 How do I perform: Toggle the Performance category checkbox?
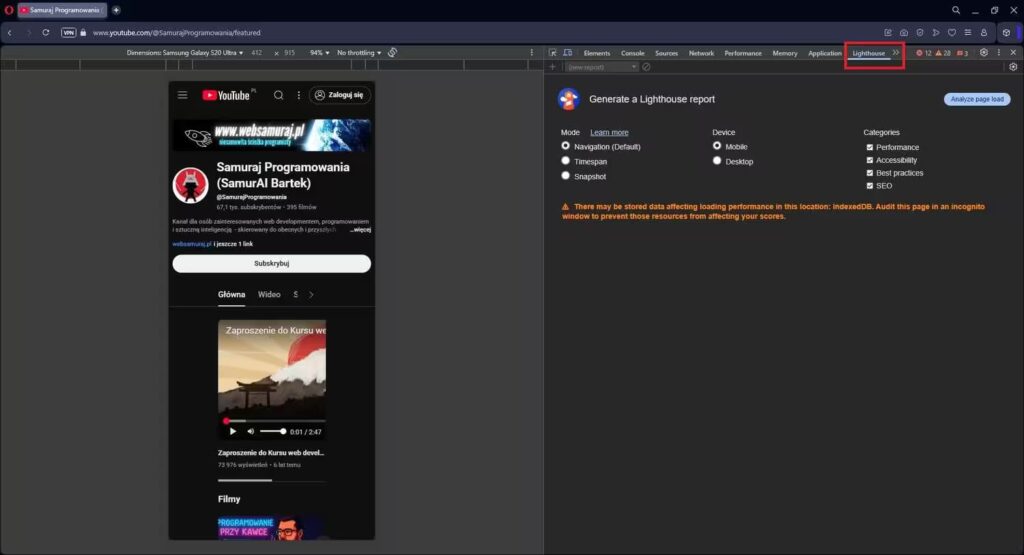pos(870,148)
